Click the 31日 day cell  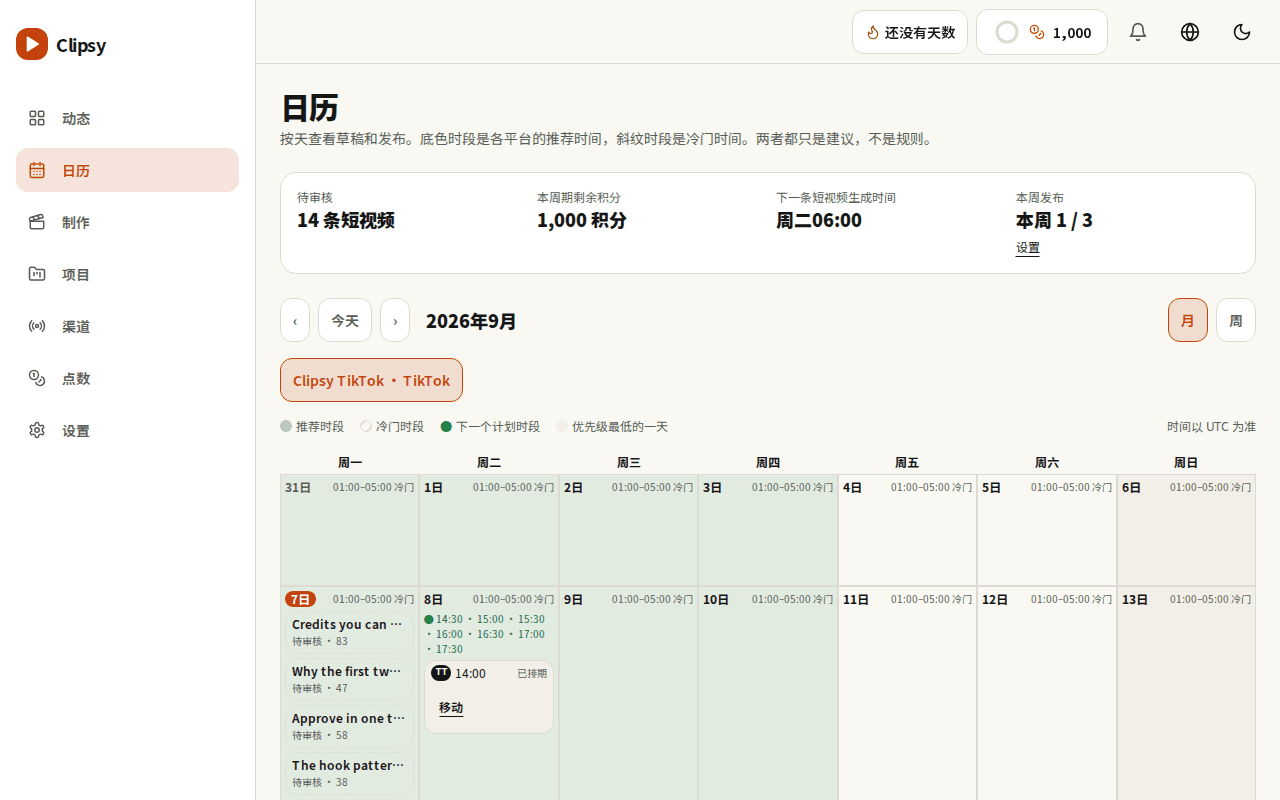click(349, 530)
